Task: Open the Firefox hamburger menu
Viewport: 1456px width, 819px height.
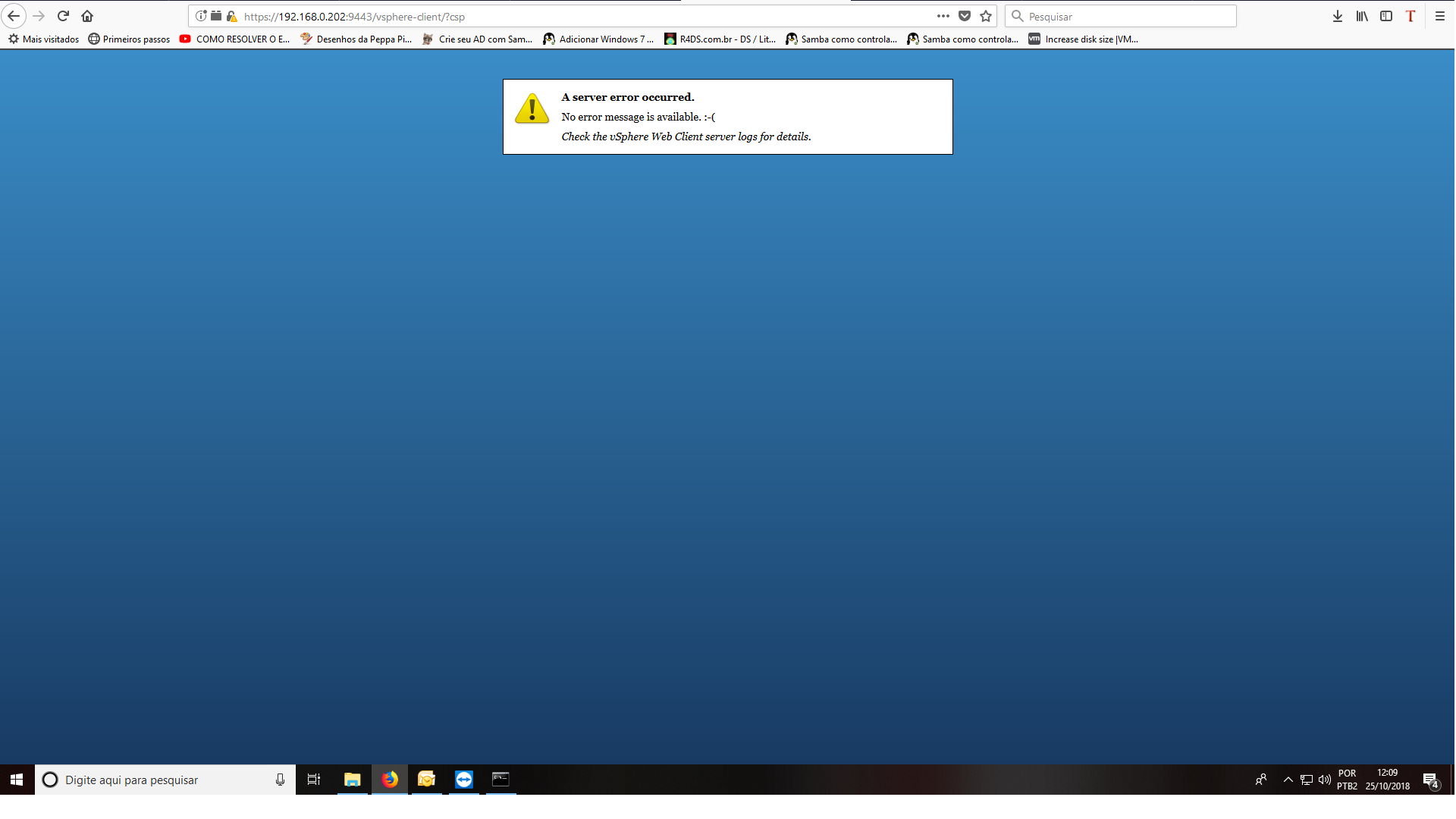Action: (1439, 16)
